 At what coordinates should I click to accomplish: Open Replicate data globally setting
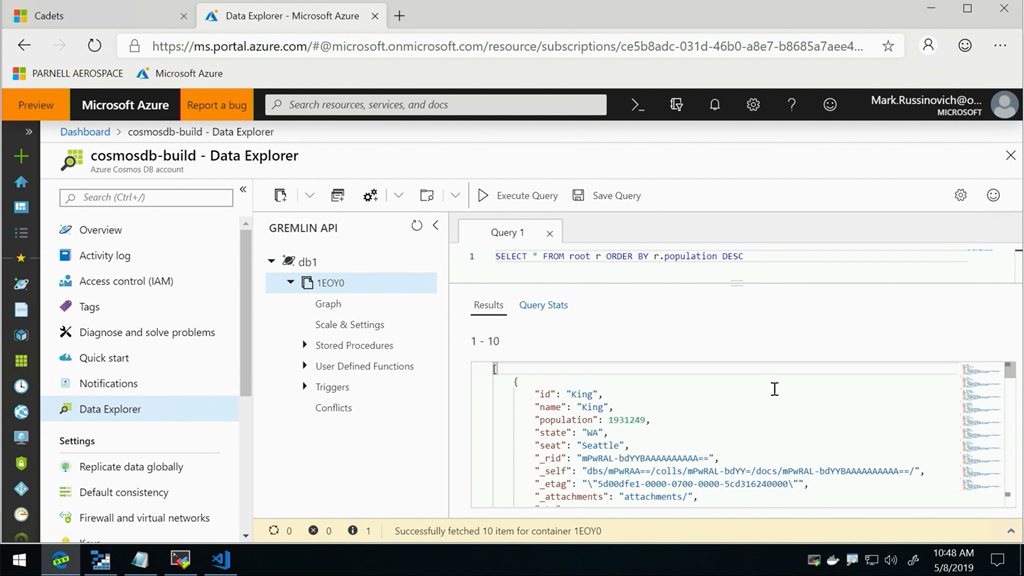point(131,467)
